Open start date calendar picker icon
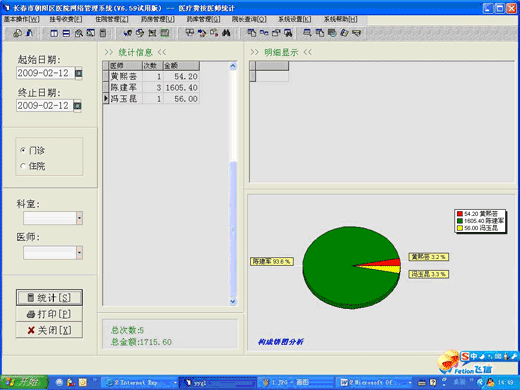520x390 pixels. point(78,73)
